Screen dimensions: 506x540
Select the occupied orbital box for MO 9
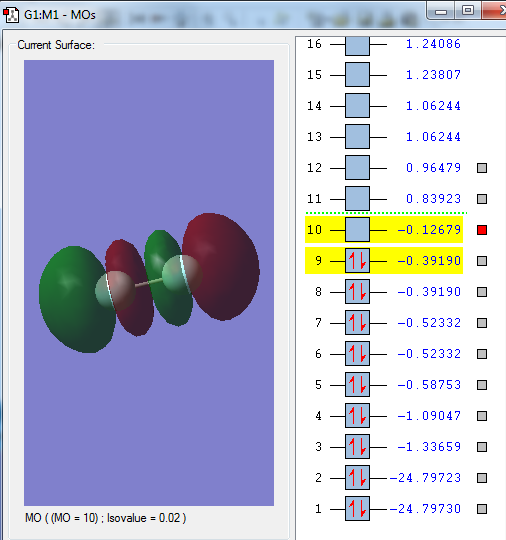358,261
